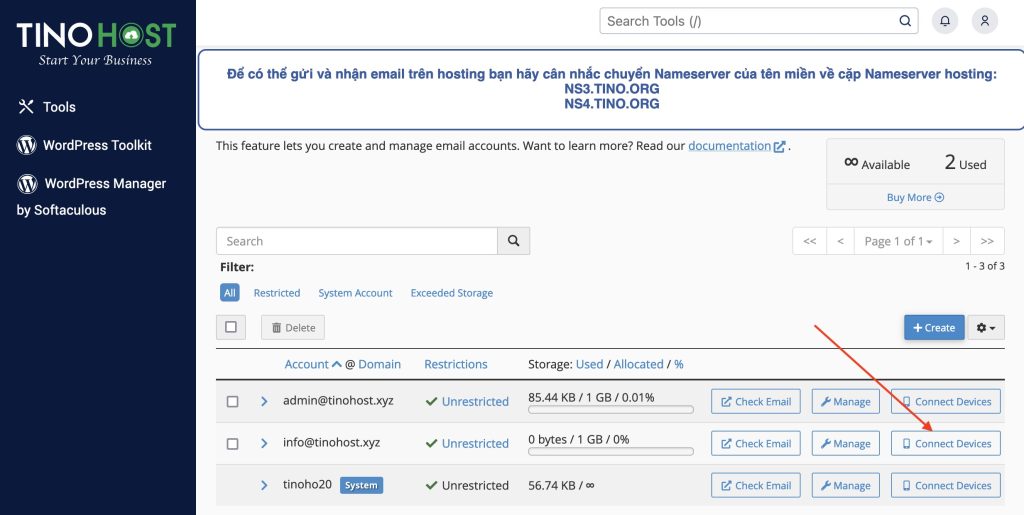Click the email search magnifier button
The height and width of the screenshot is (515, 1024).
pos(513,241)
